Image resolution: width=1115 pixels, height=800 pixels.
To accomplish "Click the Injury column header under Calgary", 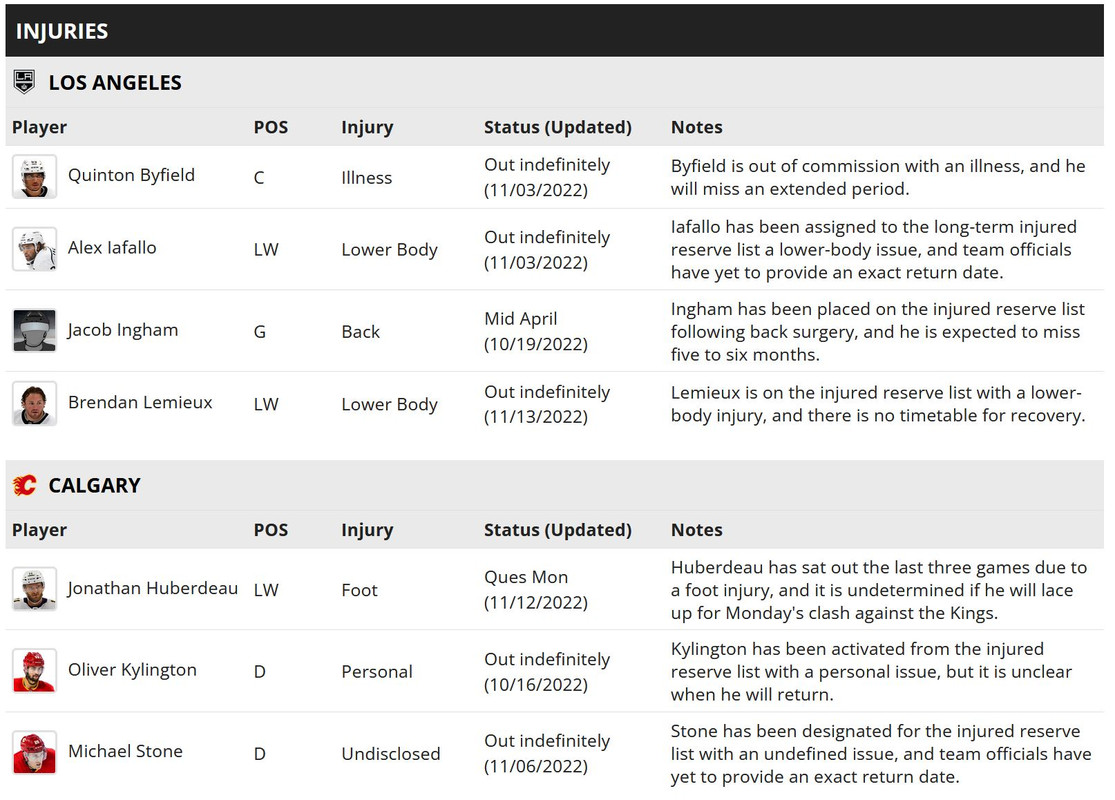I will point(367,530).
